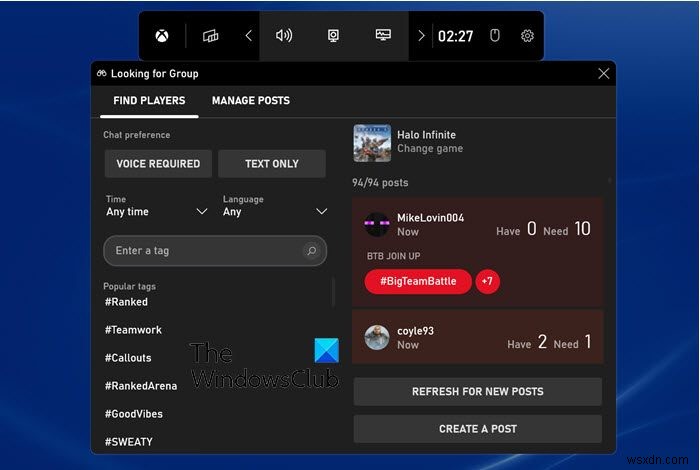Select the #Callouts popular tag
The height and width of the screenshot is (470, 700).
pos(128,358)
